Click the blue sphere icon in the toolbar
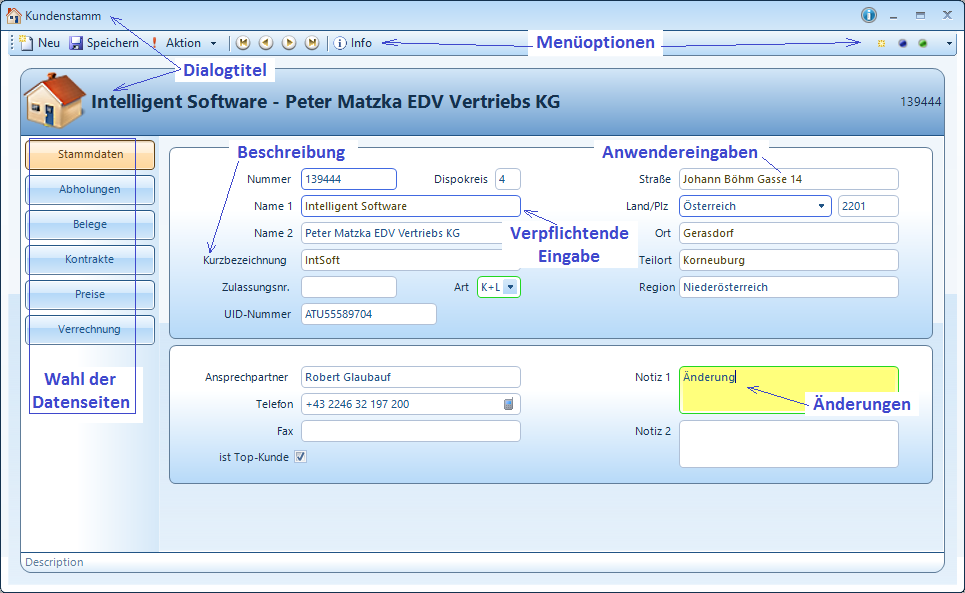 [x=902, y=43]
